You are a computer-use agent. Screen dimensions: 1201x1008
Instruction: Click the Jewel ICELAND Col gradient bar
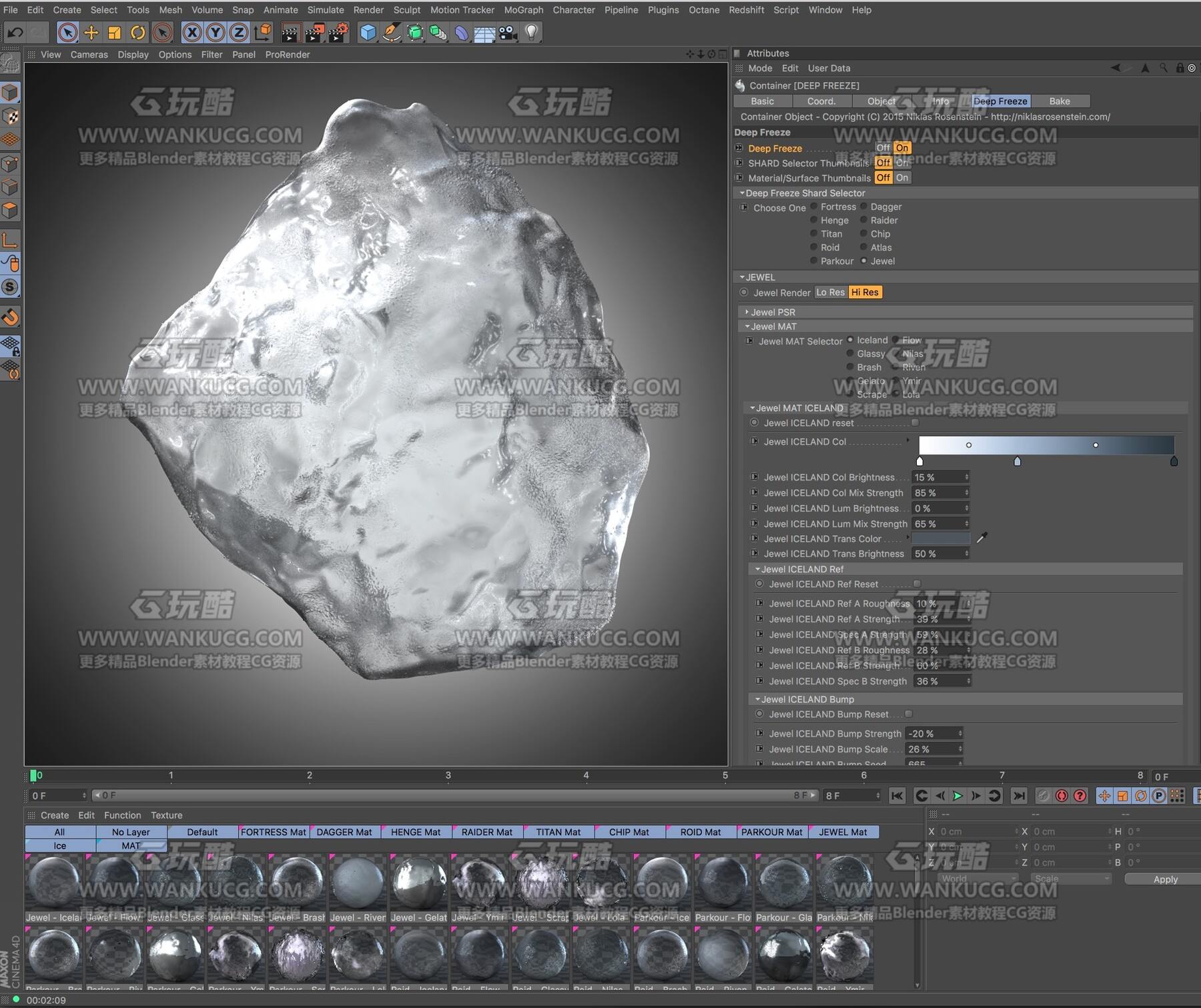coord(1046,445)
